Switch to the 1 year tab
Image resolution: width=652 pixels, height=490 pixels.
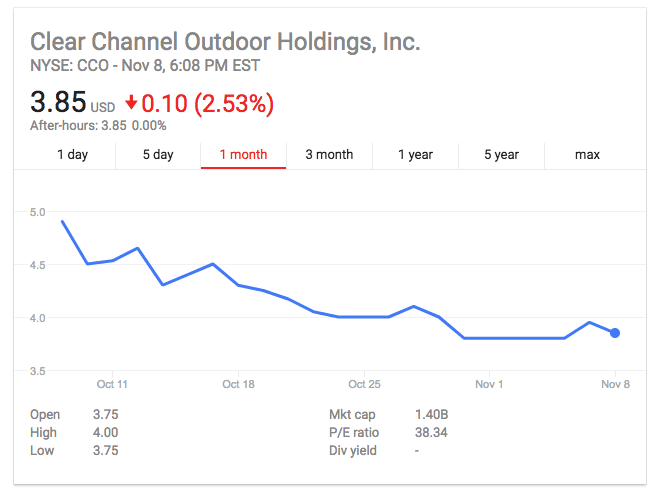pyautogui.click(x=415, y=155)
